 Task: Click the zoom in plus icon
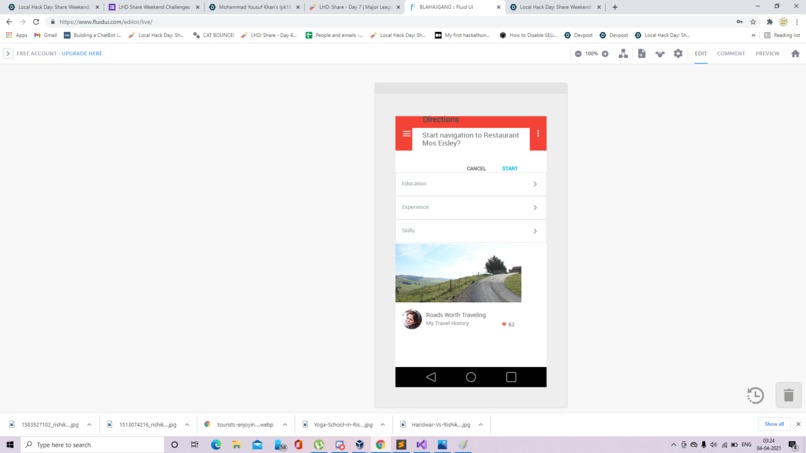(x=605, y=53)
